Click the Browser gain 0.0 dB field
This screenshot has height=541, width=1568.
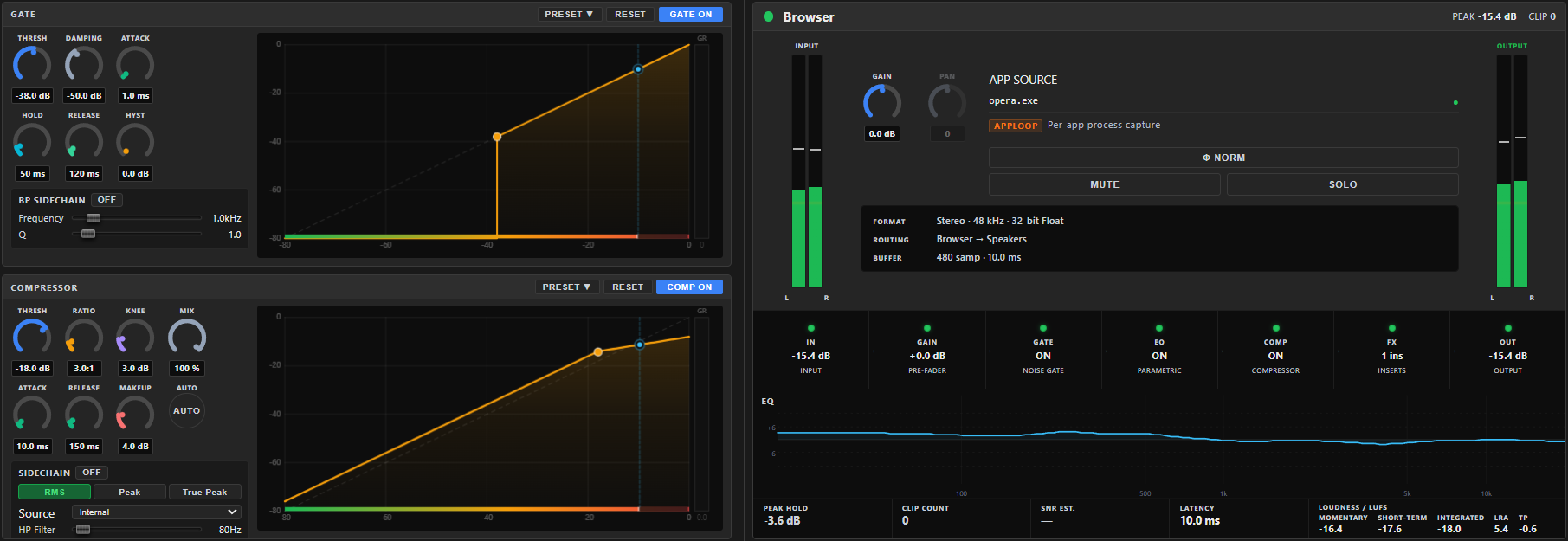(882, 134)
